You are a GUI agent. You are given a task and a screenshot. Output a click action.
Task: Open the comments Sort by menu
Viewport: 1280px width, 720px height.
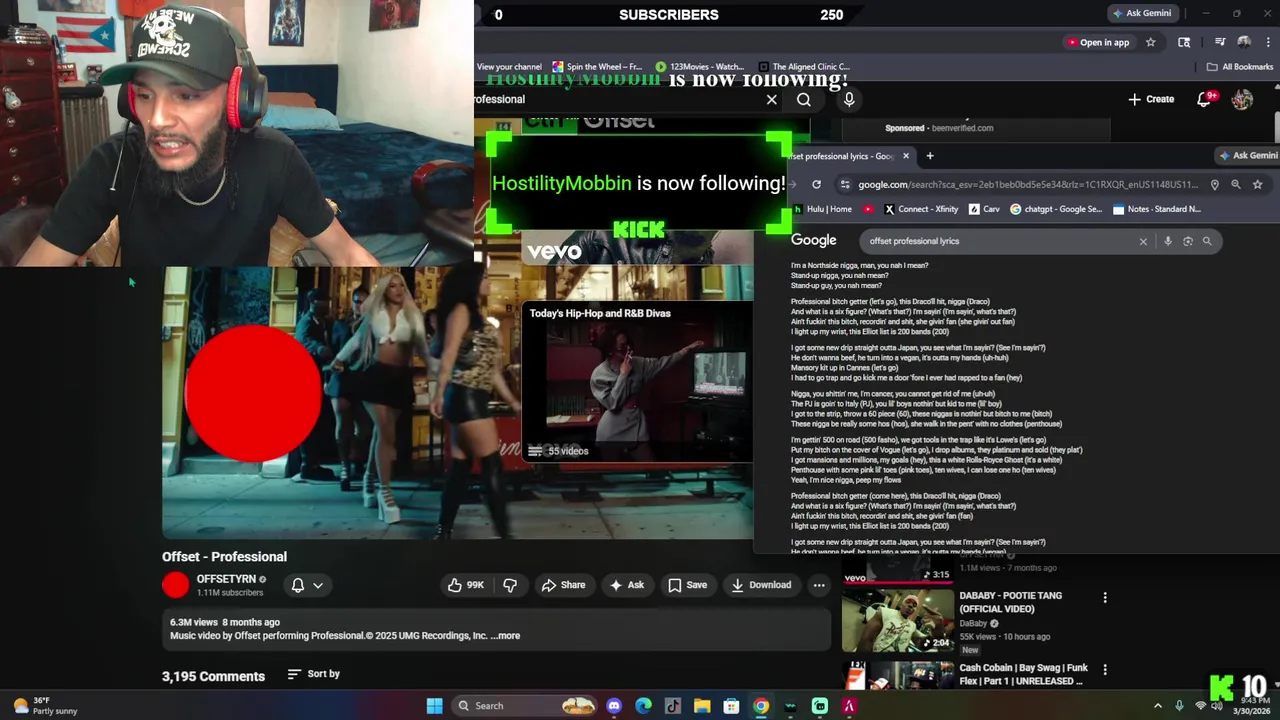(313, 674)
